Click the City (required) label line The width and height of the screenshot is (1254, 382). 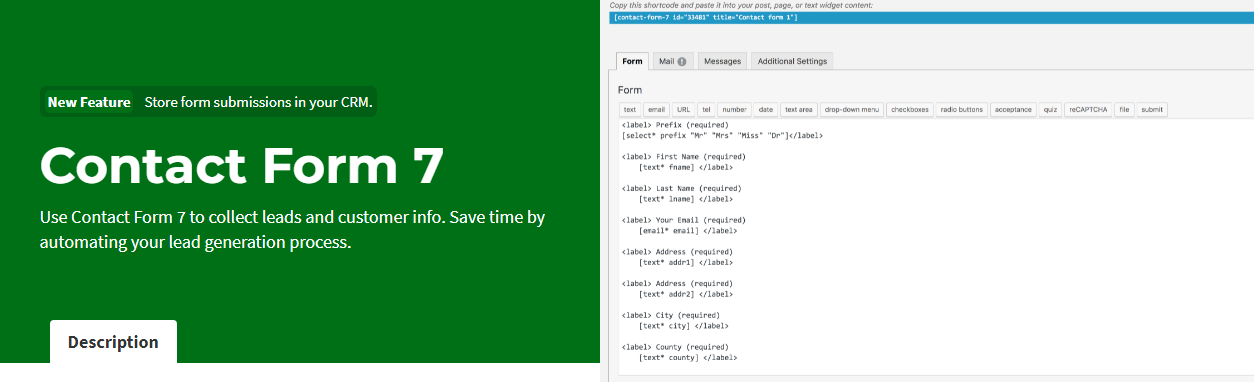[670, 316]
